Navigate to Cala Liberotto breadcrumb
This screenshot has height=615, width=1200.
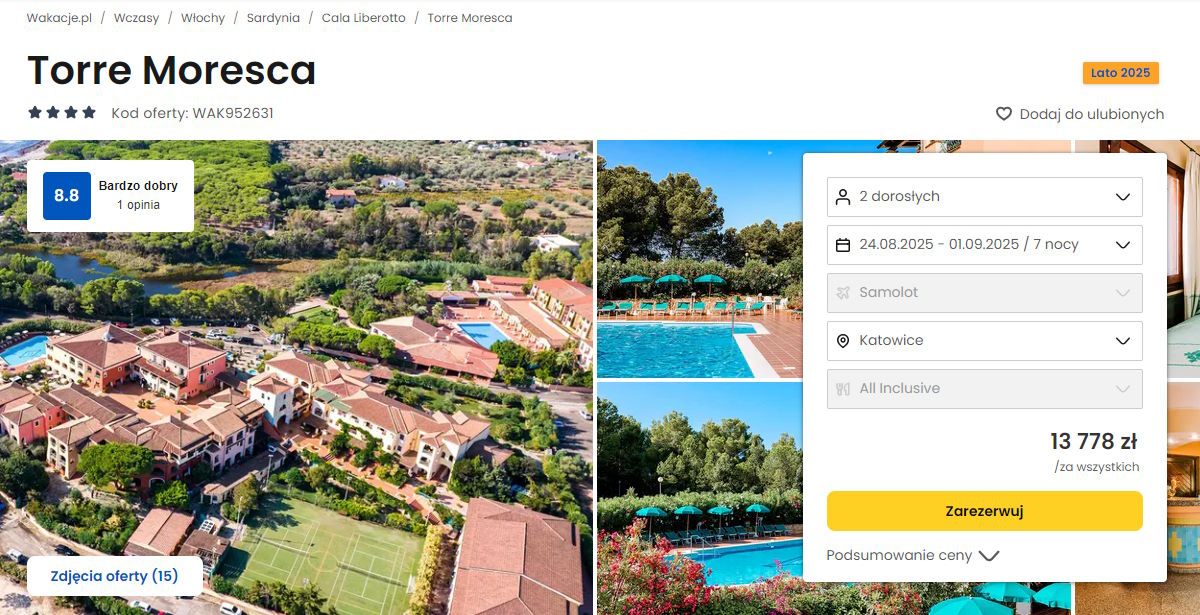pyautogui.click(x=364, y=18)
